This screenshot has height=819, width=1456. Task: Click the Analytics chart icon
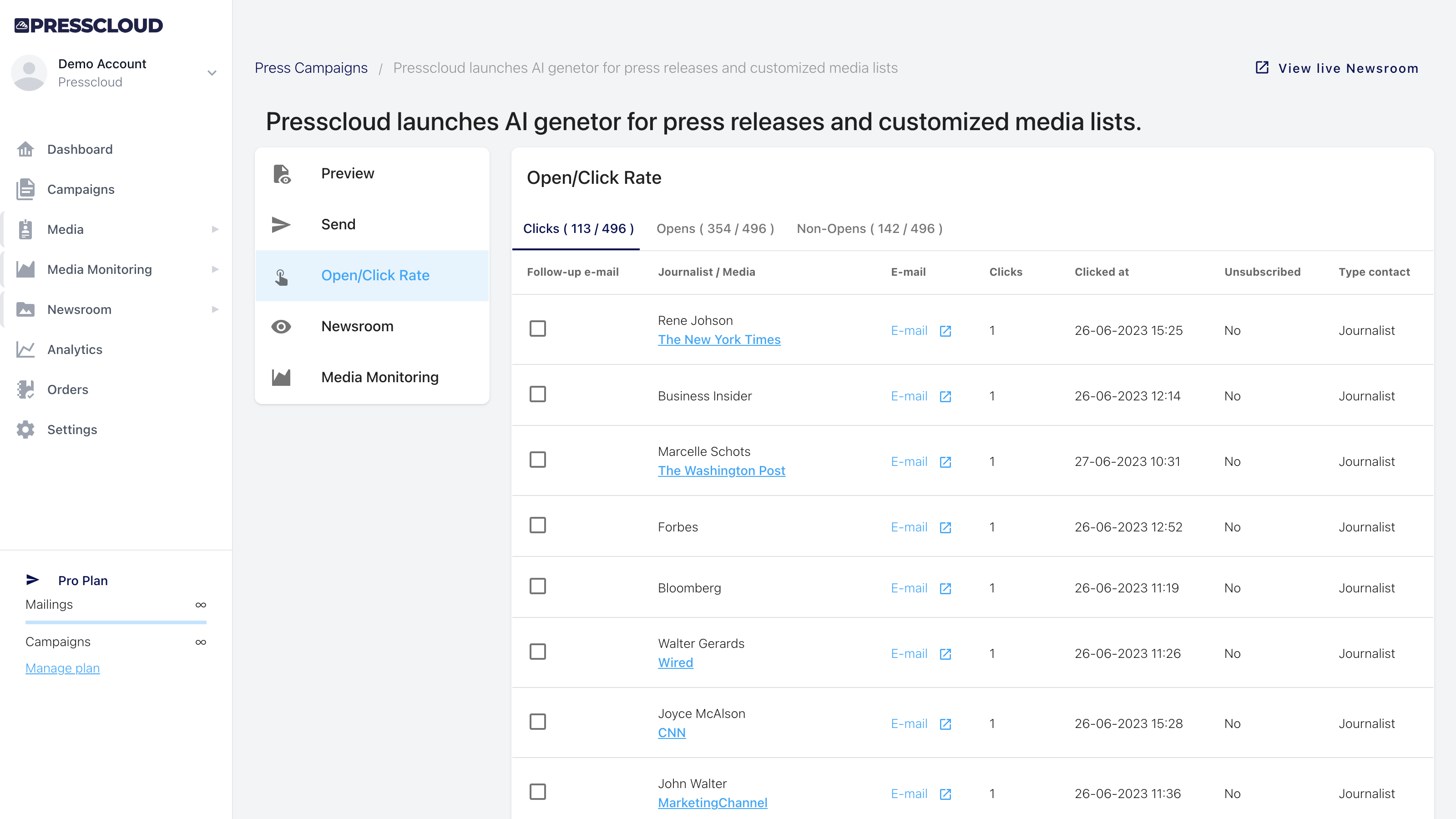pyautogui.click(x=25, y=349)
